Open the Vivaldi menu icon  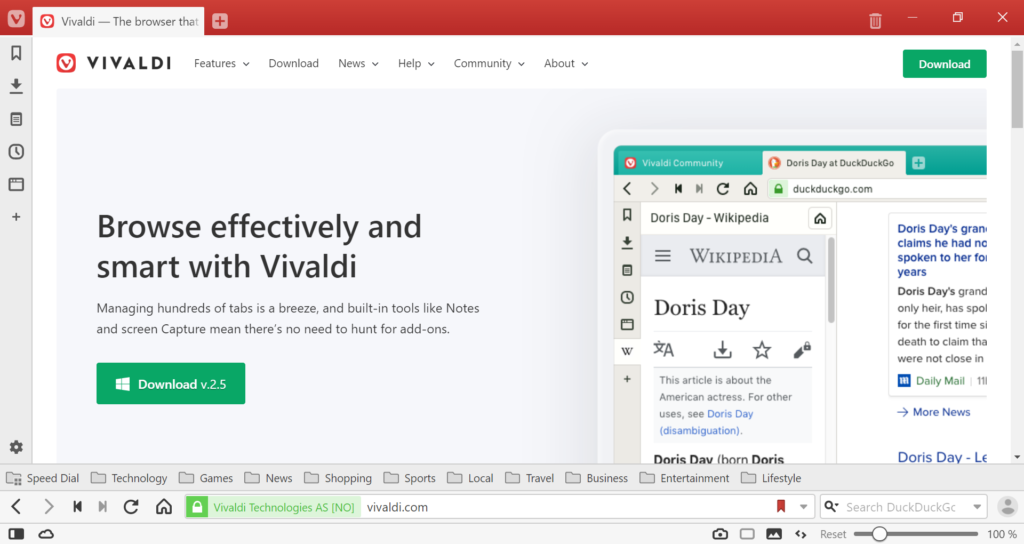16,18
